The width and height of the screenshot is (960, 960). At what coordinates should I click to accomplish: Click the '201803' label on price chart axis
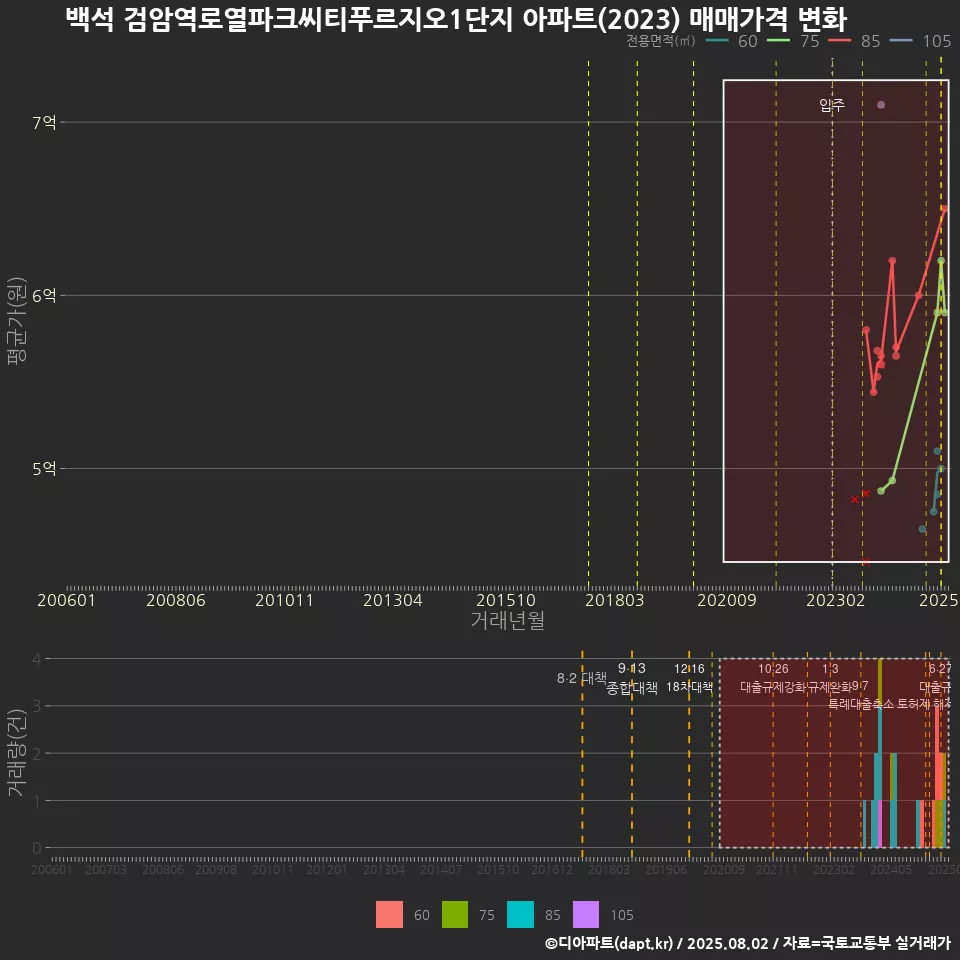[x=615, y=600]
